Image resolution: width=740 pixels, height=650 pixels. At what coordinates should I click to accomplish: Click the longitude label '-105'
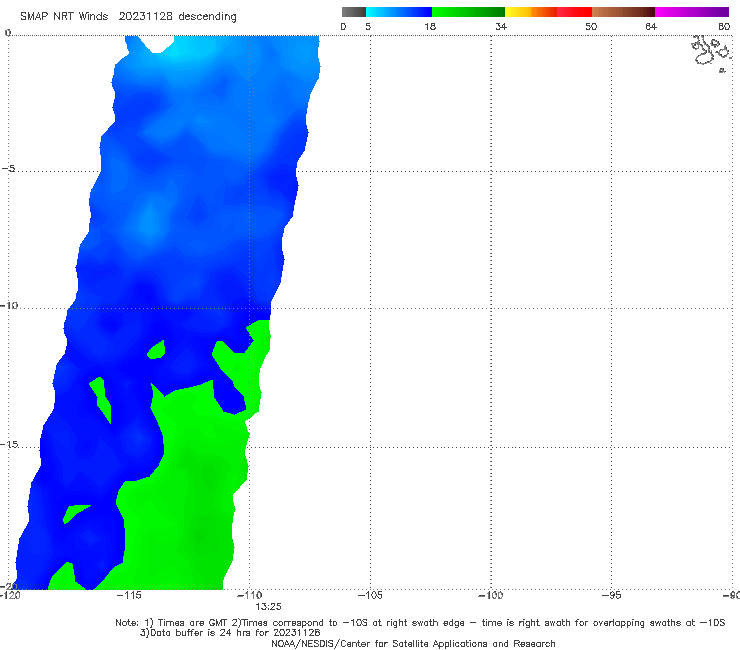tap(370, 595)
